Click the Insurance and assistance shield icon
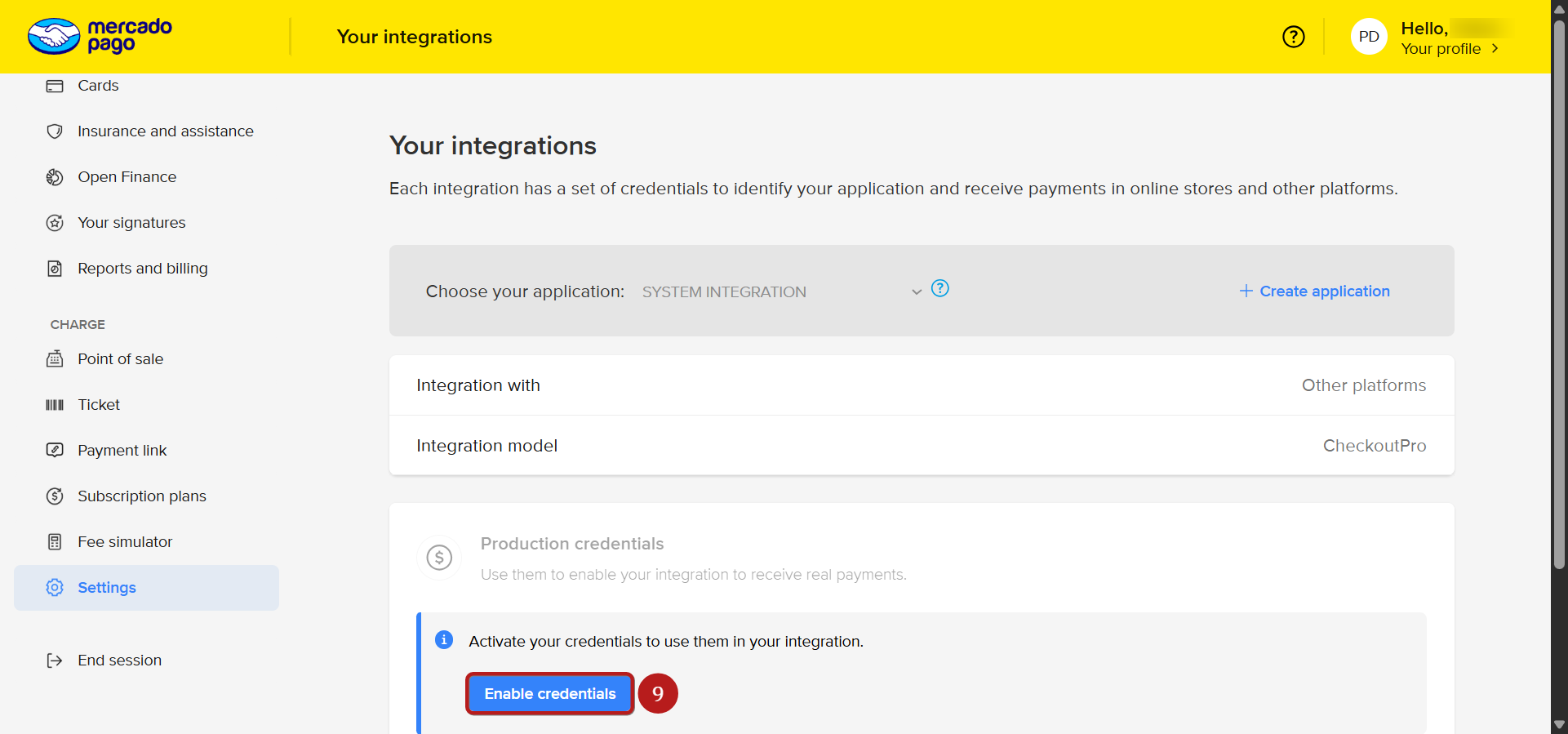Image resolution: width=1568 pixels, height=734 pixels. (55, 131)
